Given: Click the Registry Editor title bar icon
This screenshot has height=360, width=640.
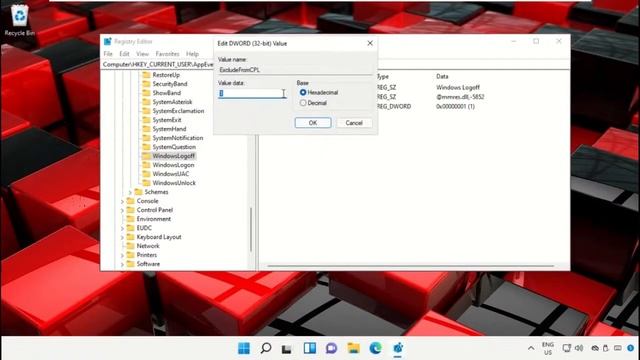Looking at the screenshot, I should 108,42.
